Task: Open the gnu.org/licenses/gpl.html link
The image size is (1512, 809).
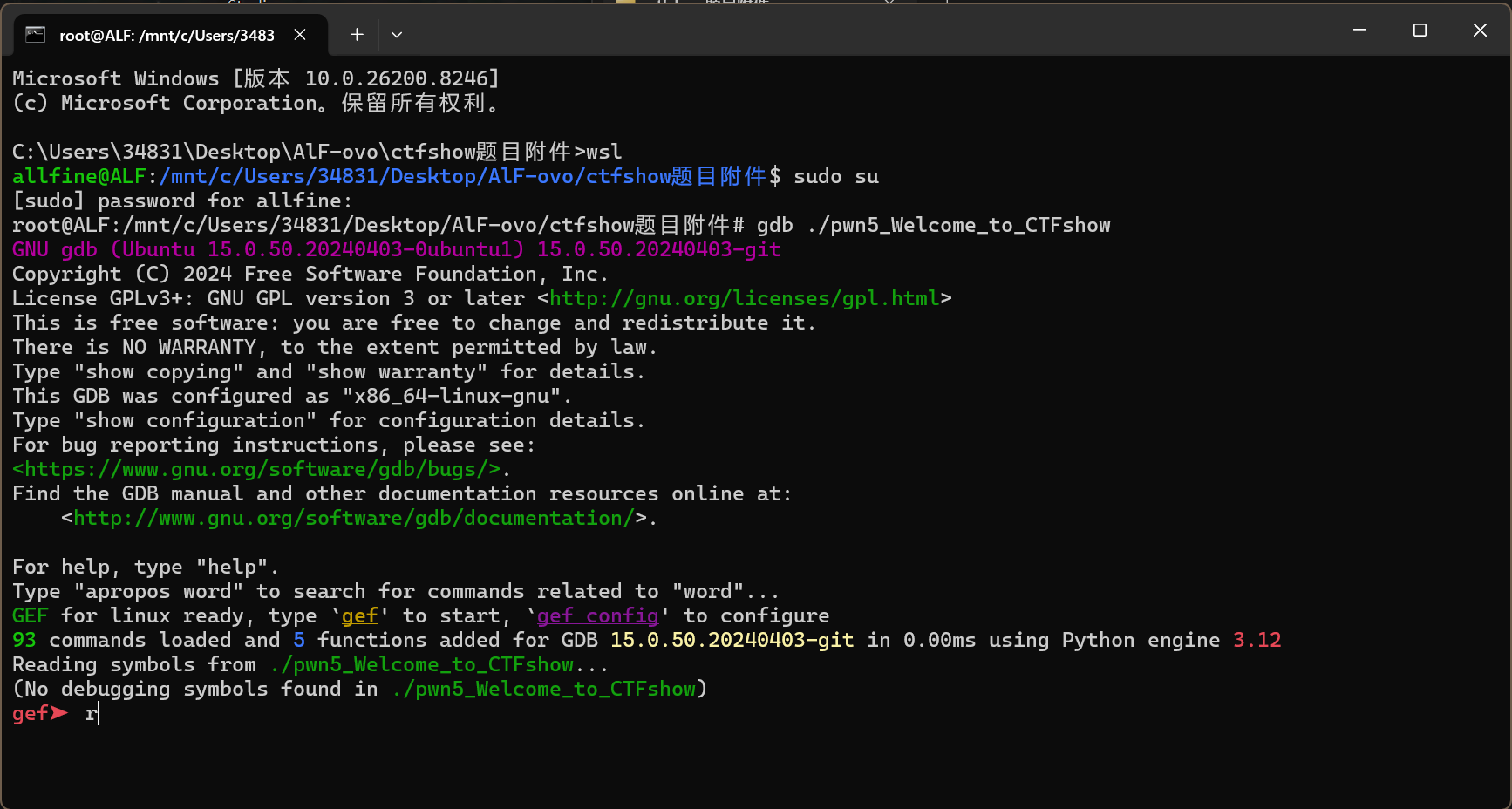Action: pyautogui.click(x=745, y=298)
